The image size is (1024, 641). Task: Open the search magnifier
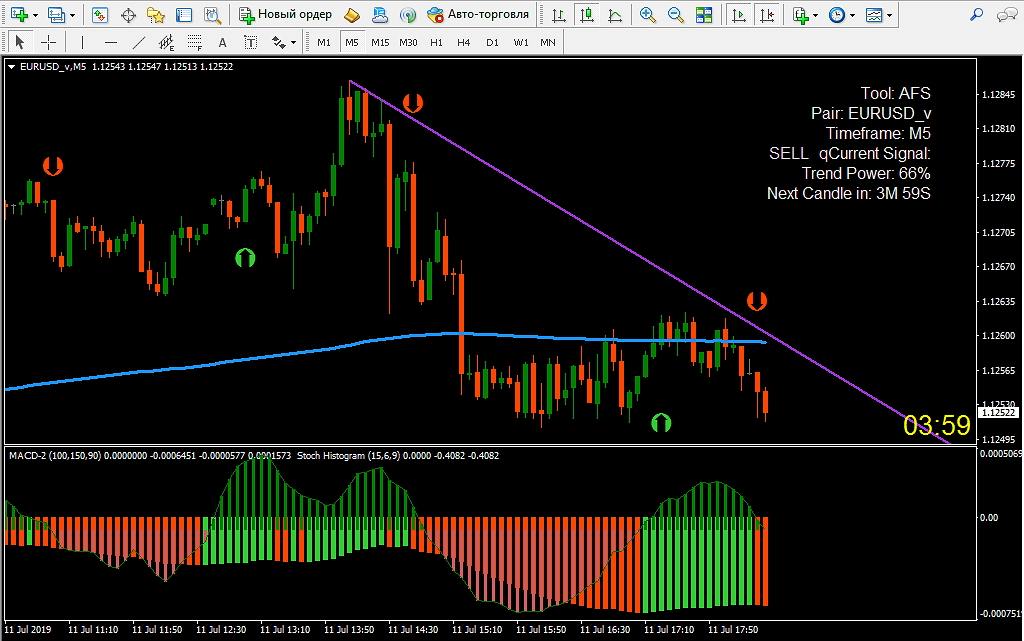(977, 14)
